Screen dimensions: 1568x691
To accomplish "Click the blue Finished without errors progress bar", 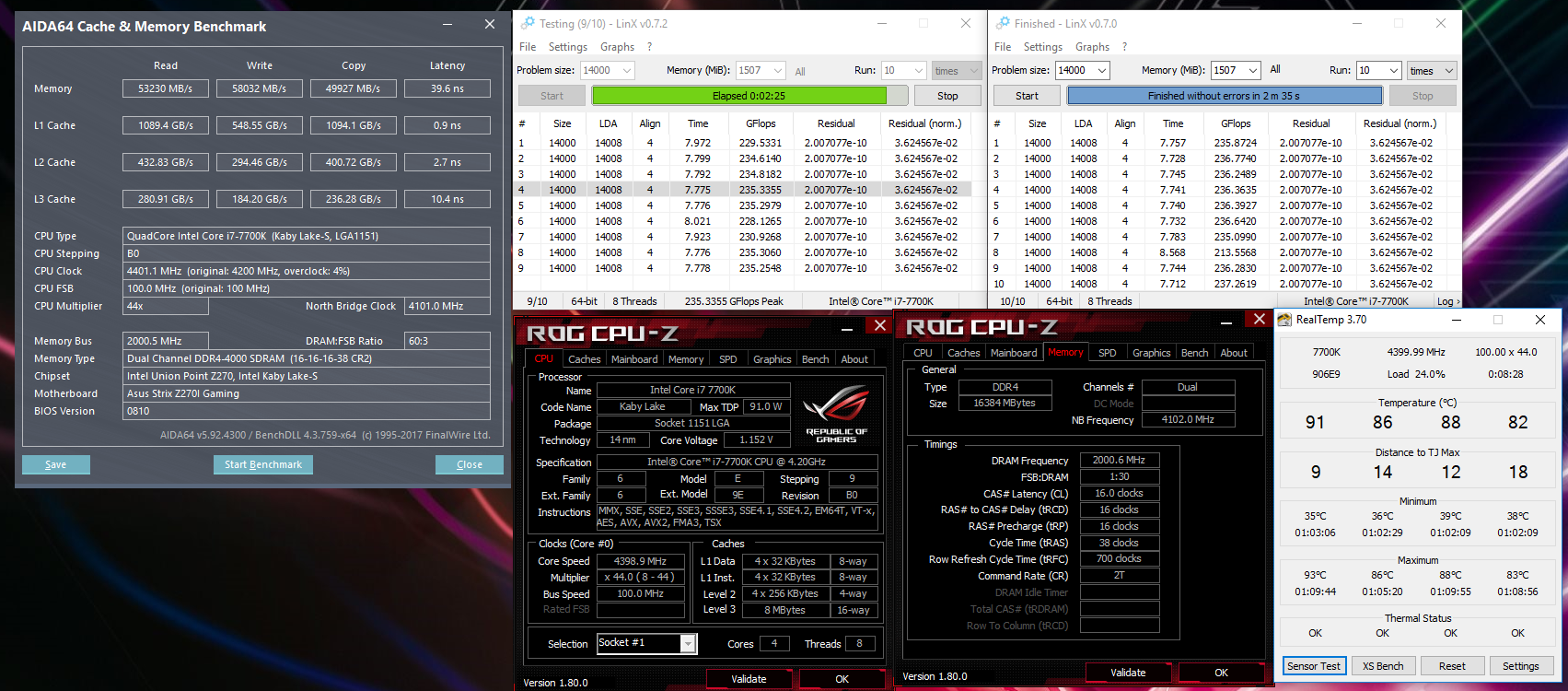I will 1224,96.
